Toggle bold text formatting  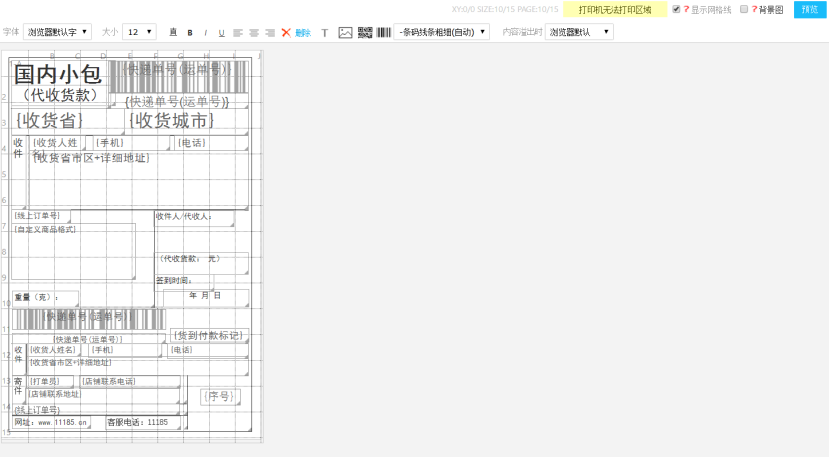[x=190, y=33]
